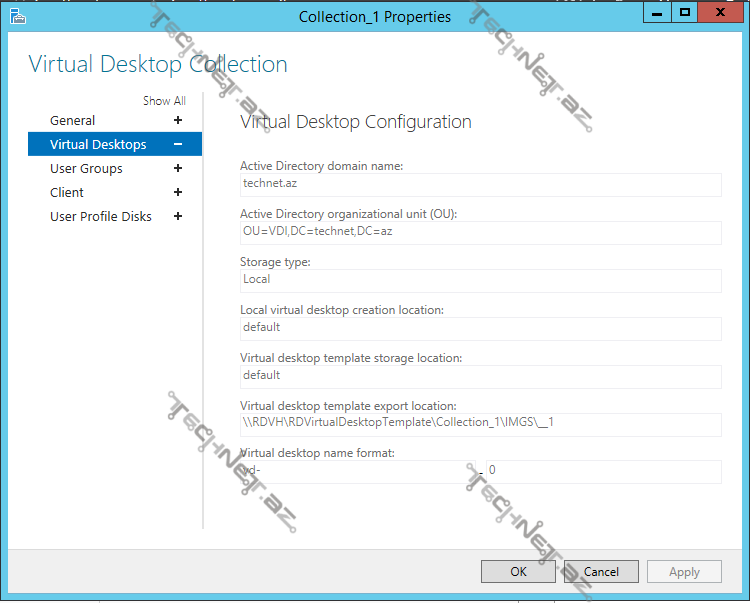The height and width of the screenshot is (603, 750).
Task: Expand the General section plus icon
Action: pyautogui.click(x=178, y=120)
